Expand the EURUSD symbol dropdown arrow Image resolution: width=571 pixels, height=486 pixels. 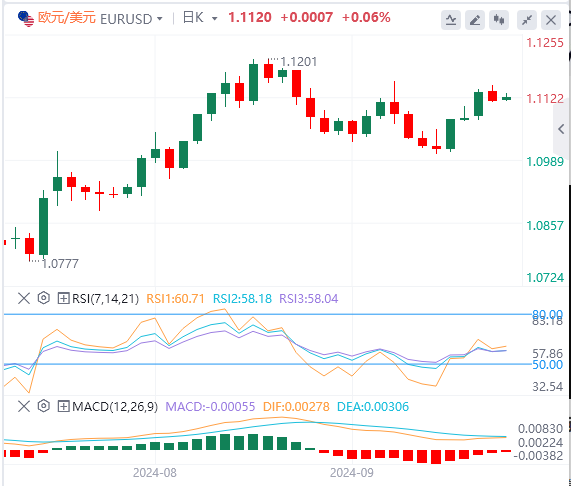[x=159, y=19]
